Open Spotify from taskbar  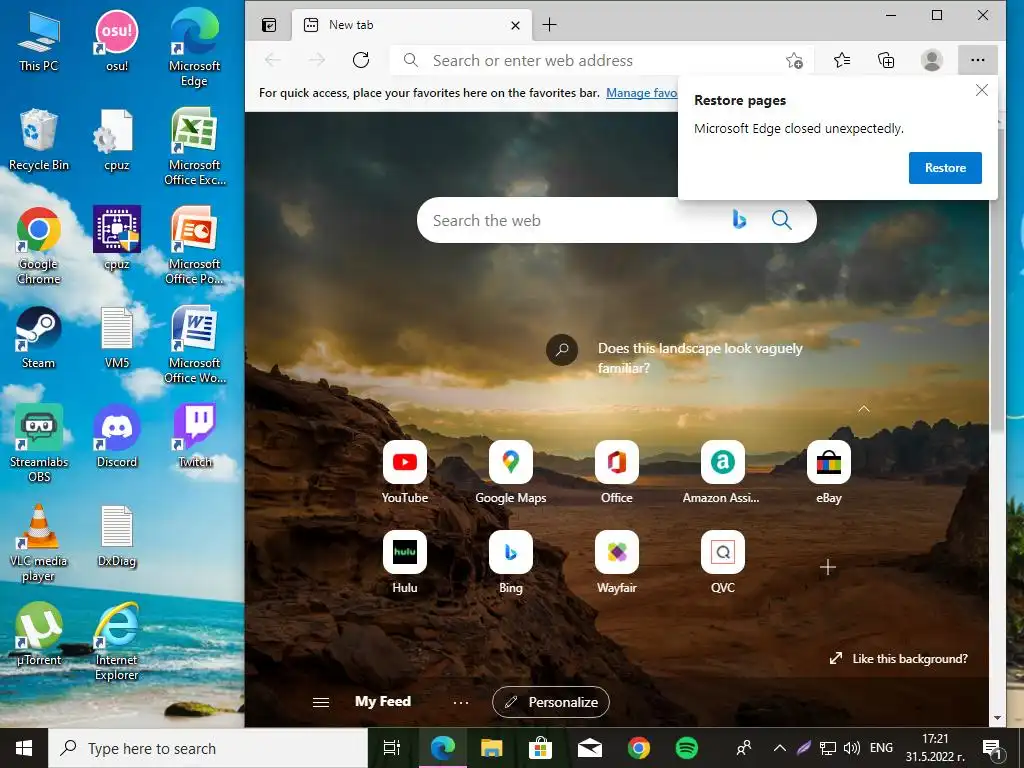point(686,748)
